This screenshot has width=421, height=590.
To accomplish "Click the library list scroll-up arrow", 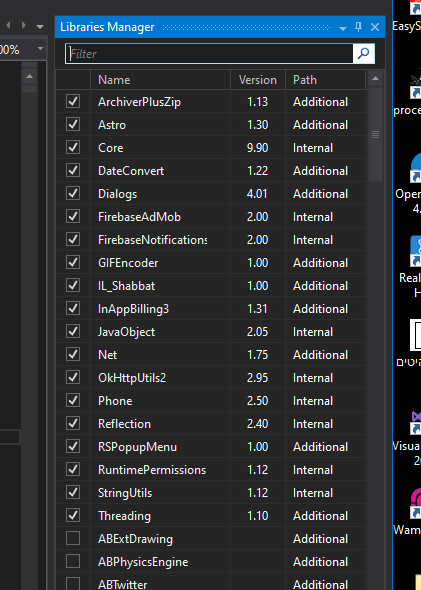I will (x=375, y=79).
